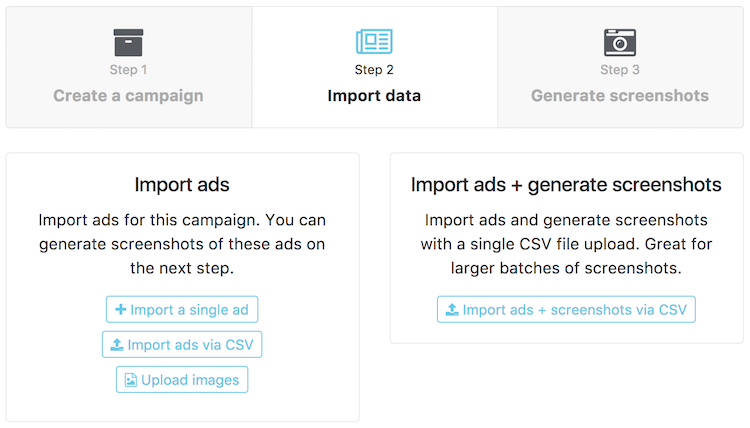750x428 pixels.
Task: Open the Create a campaign step
Action: [x=128, y=96]
